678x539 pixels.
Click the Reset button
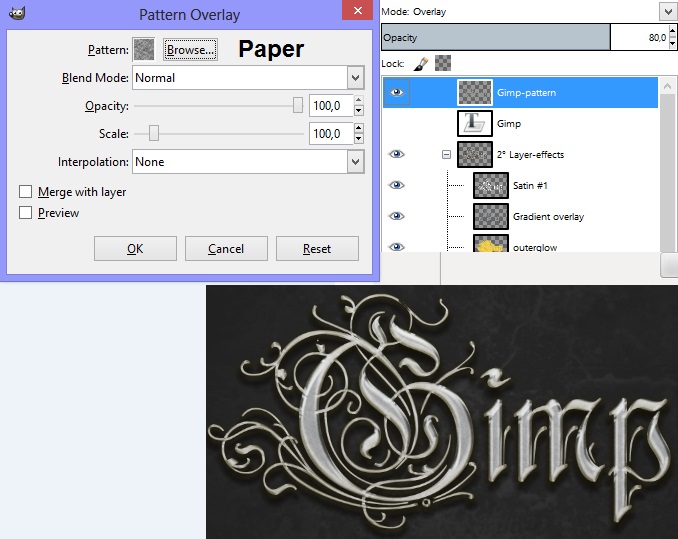coord(316,249)
